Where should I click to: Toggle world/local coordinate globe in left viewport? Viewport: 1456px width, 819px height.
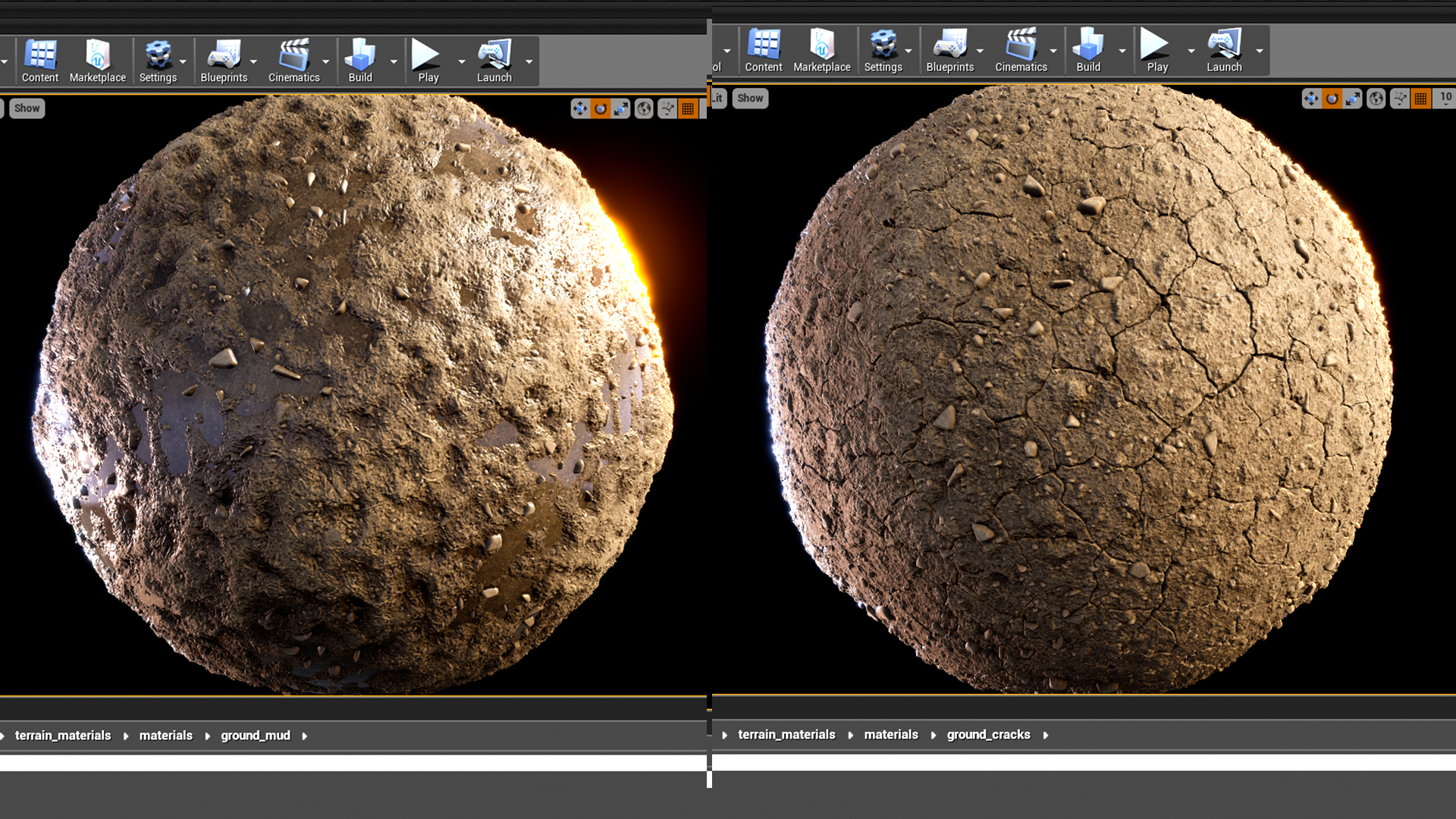[644, 108]
